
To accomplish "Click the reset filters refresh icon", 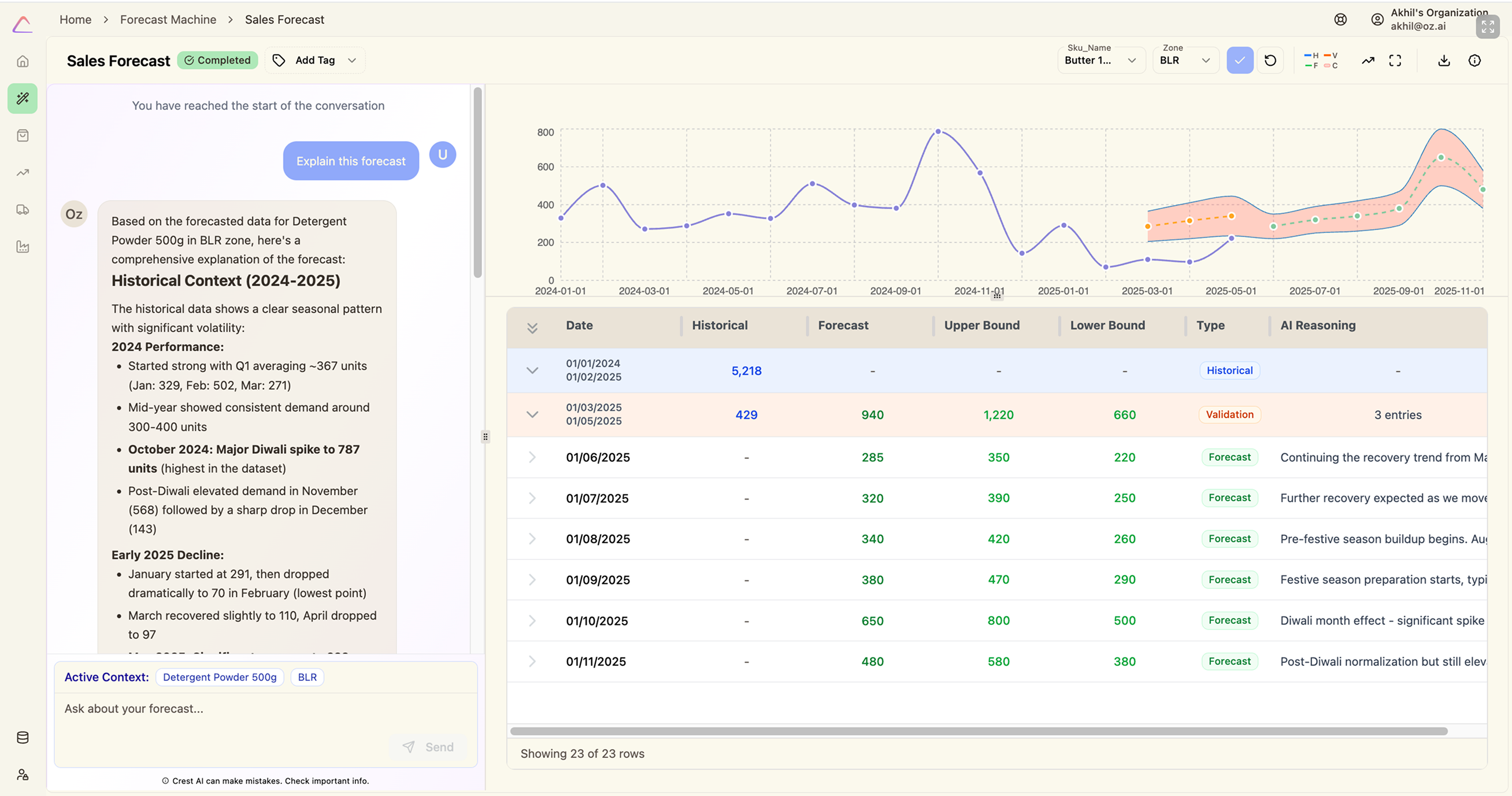I will click(1270, 61).
